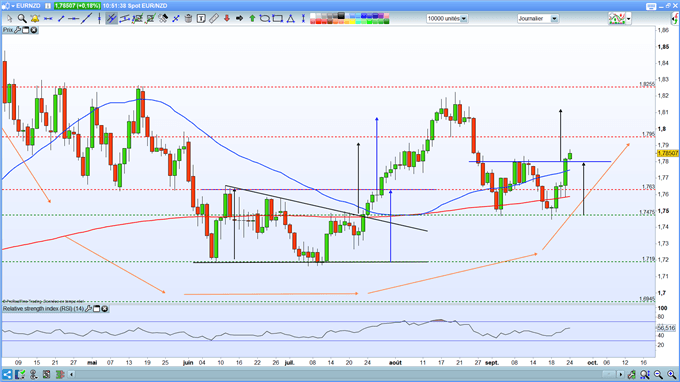Select the rectangle drawing tool

[x=278, y=19]
